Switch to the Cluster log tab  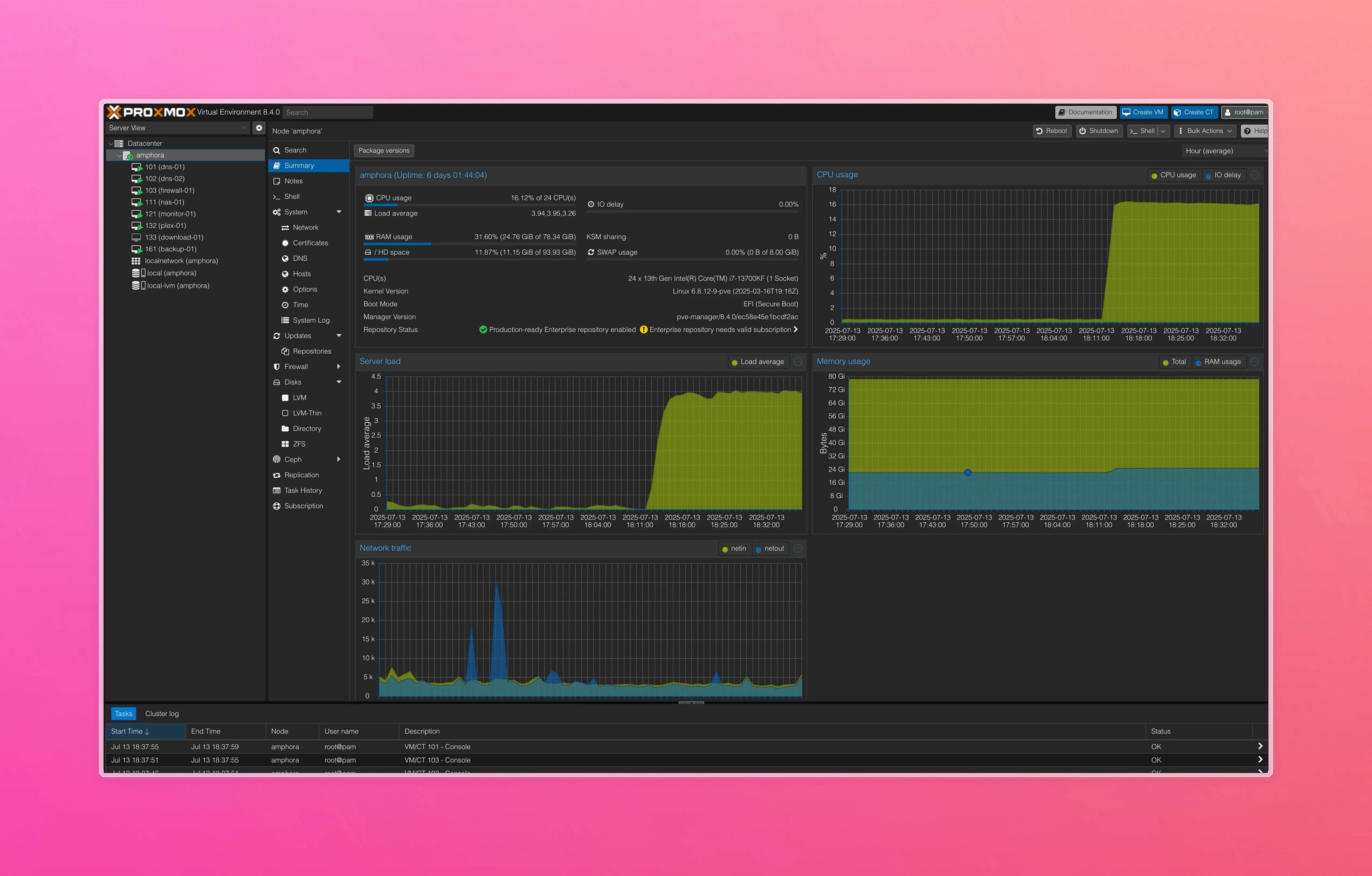pos(162,714)
